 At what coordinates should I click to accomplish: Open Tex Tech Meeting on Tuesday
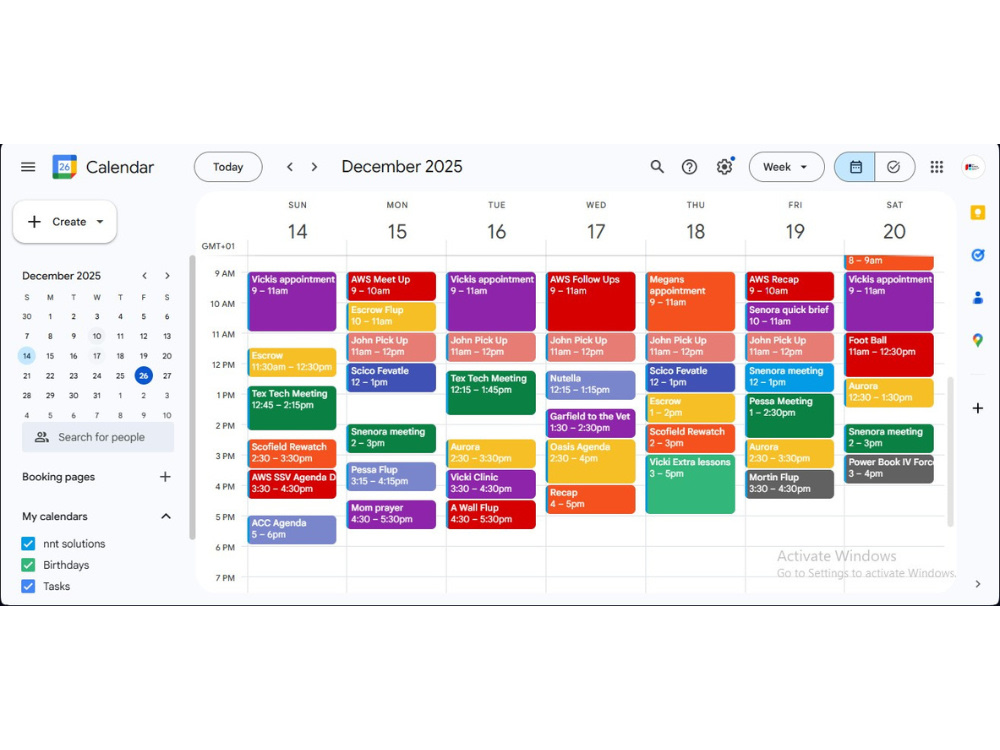click(490, 392)
